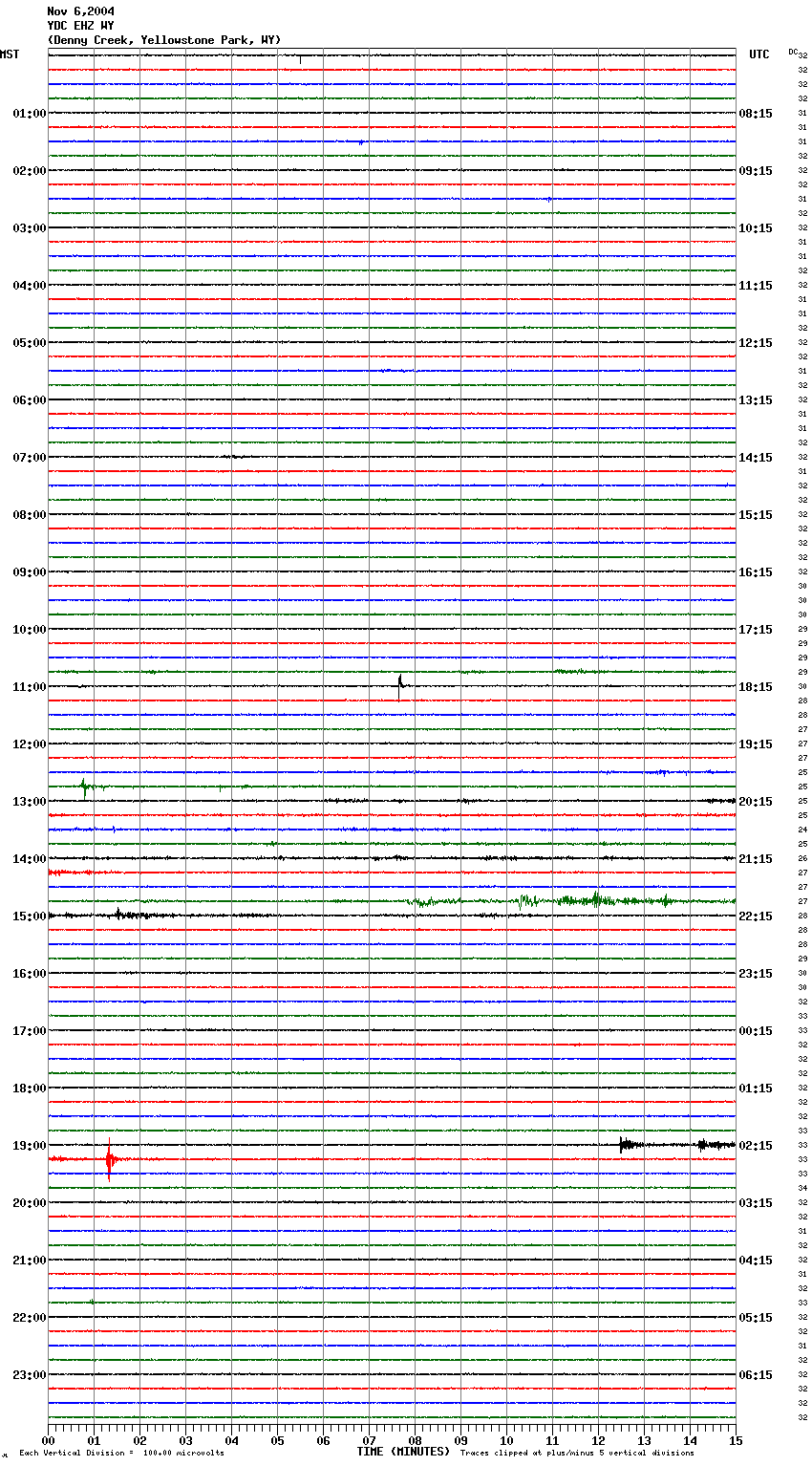The image size is (812, 1466).
Task: Click the "06:00" MST hour label
Action: pos(30,400)
